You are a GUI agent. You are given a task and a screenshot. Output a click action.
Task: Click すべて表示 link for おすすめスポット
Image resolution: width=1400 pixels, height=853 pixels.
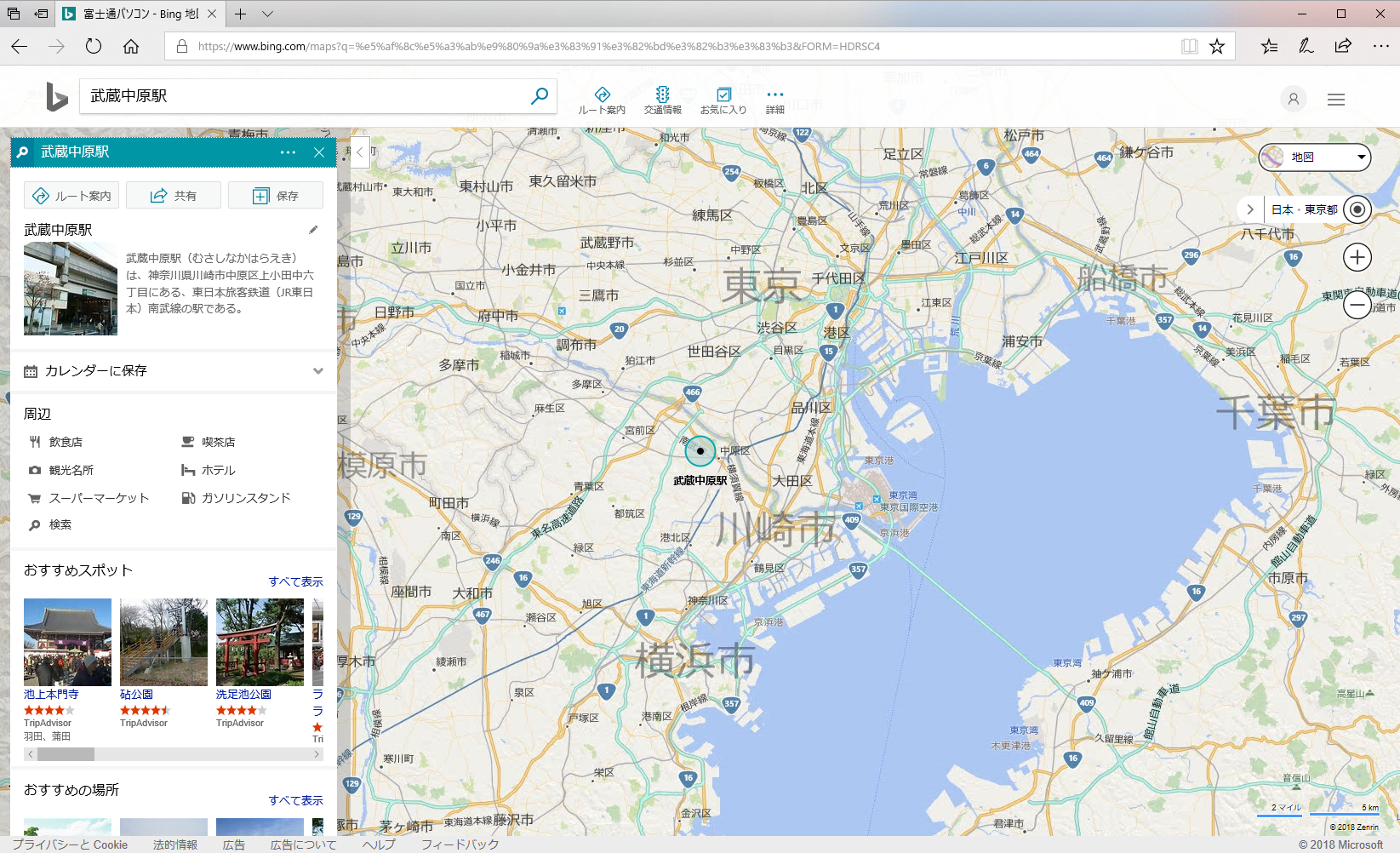tap(295, 581)
